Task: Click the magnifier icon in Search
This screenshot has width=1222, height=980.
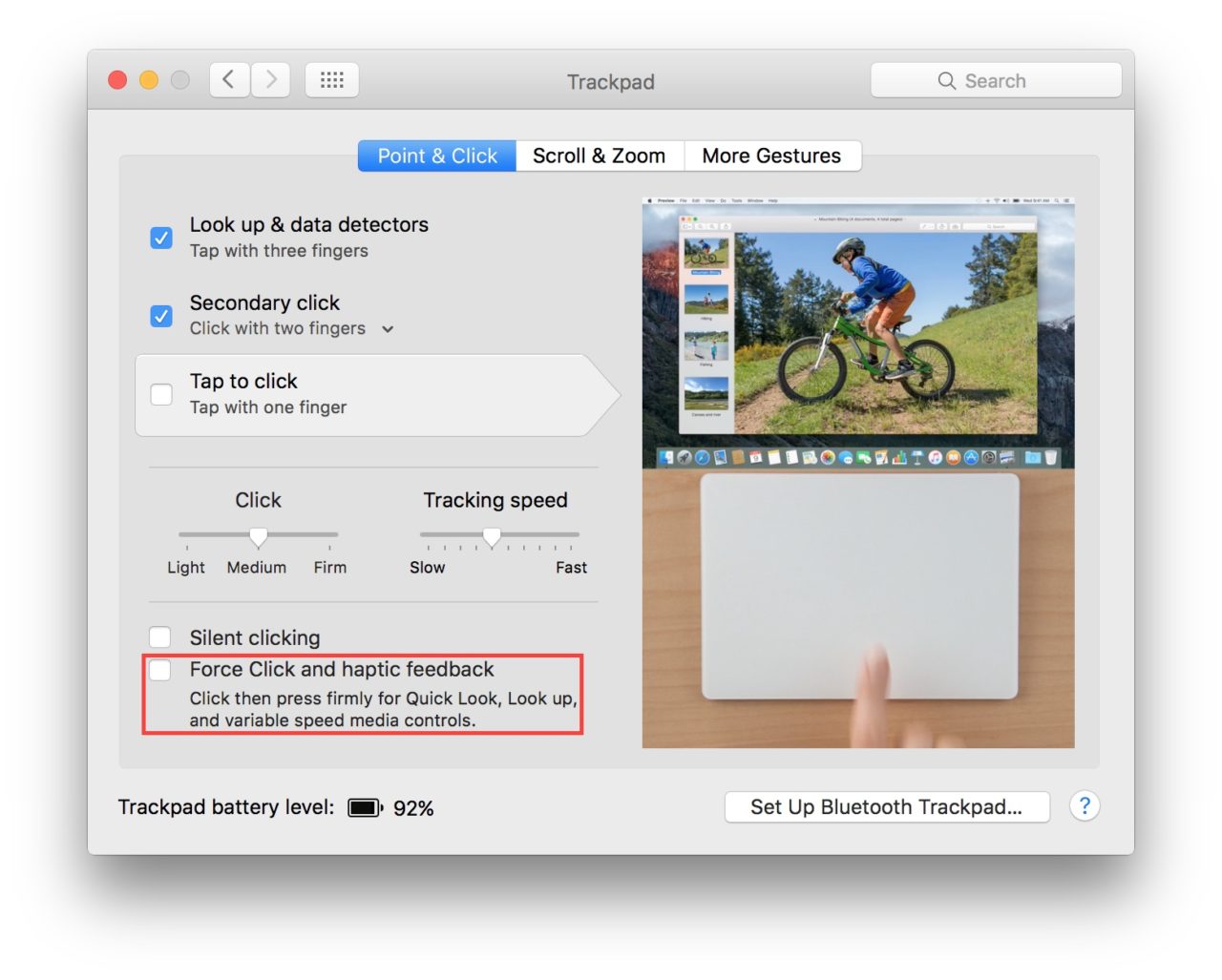Action: pyautogui.click(x=946, y=81)
